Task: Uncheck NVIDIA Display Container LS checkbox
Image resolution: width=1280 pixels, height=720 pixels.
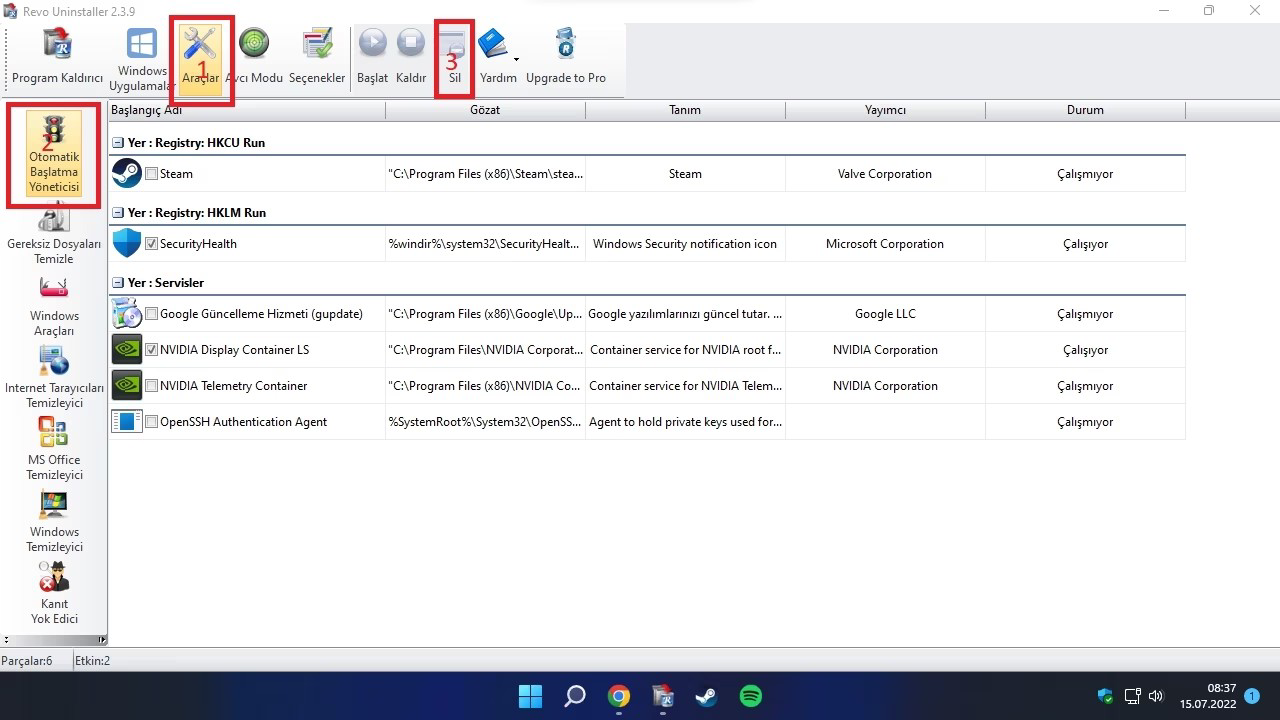Action: pos(151,350)
